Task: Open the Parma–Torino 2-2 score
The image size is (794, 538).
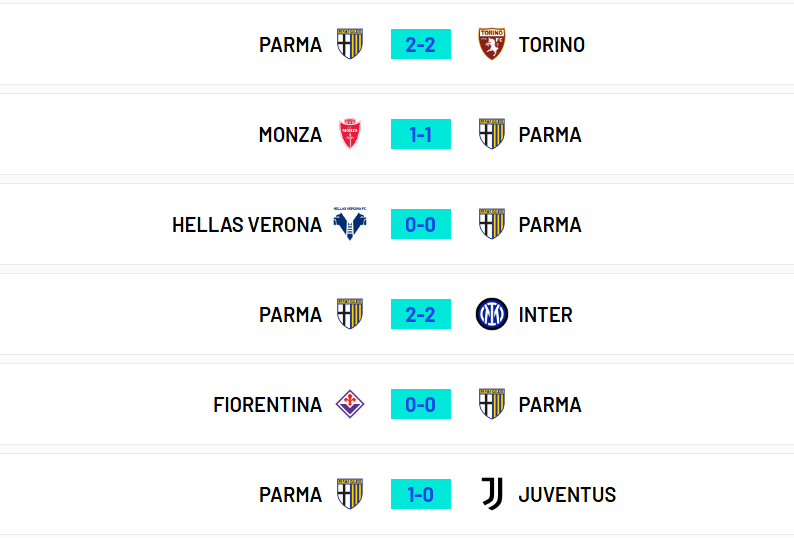Action: click(x=421, y=44)
